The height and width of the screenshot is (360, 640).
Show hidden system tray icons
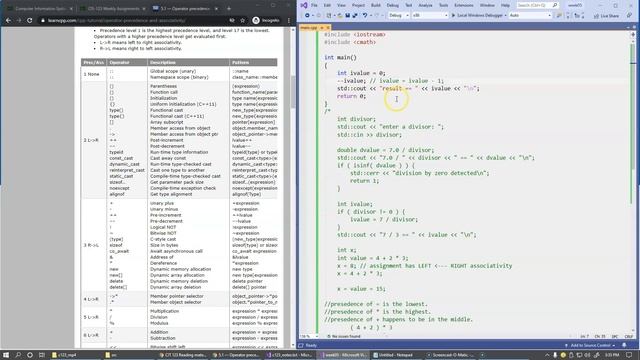point(547,355)
